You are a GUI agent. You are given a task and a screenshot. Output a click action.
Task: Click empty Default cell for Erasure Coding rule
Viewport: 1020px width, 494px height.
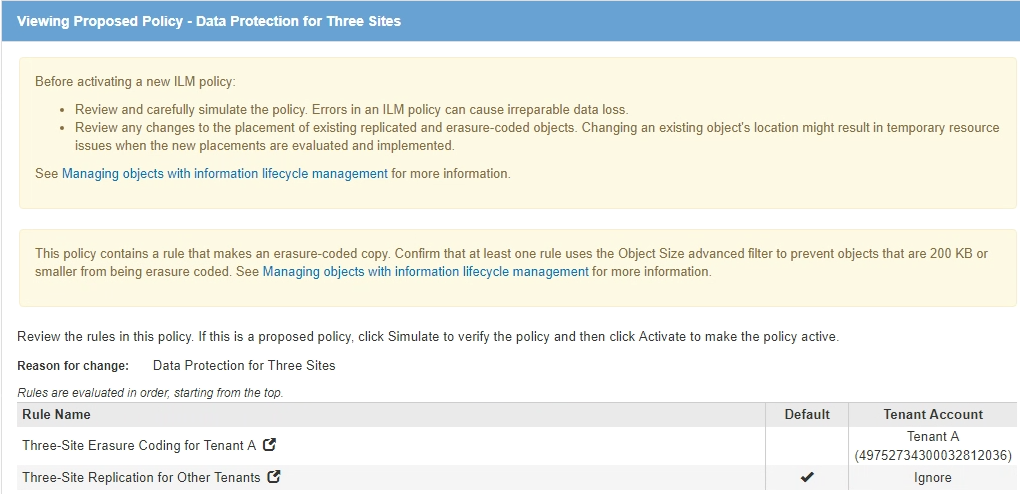point(807,446)
